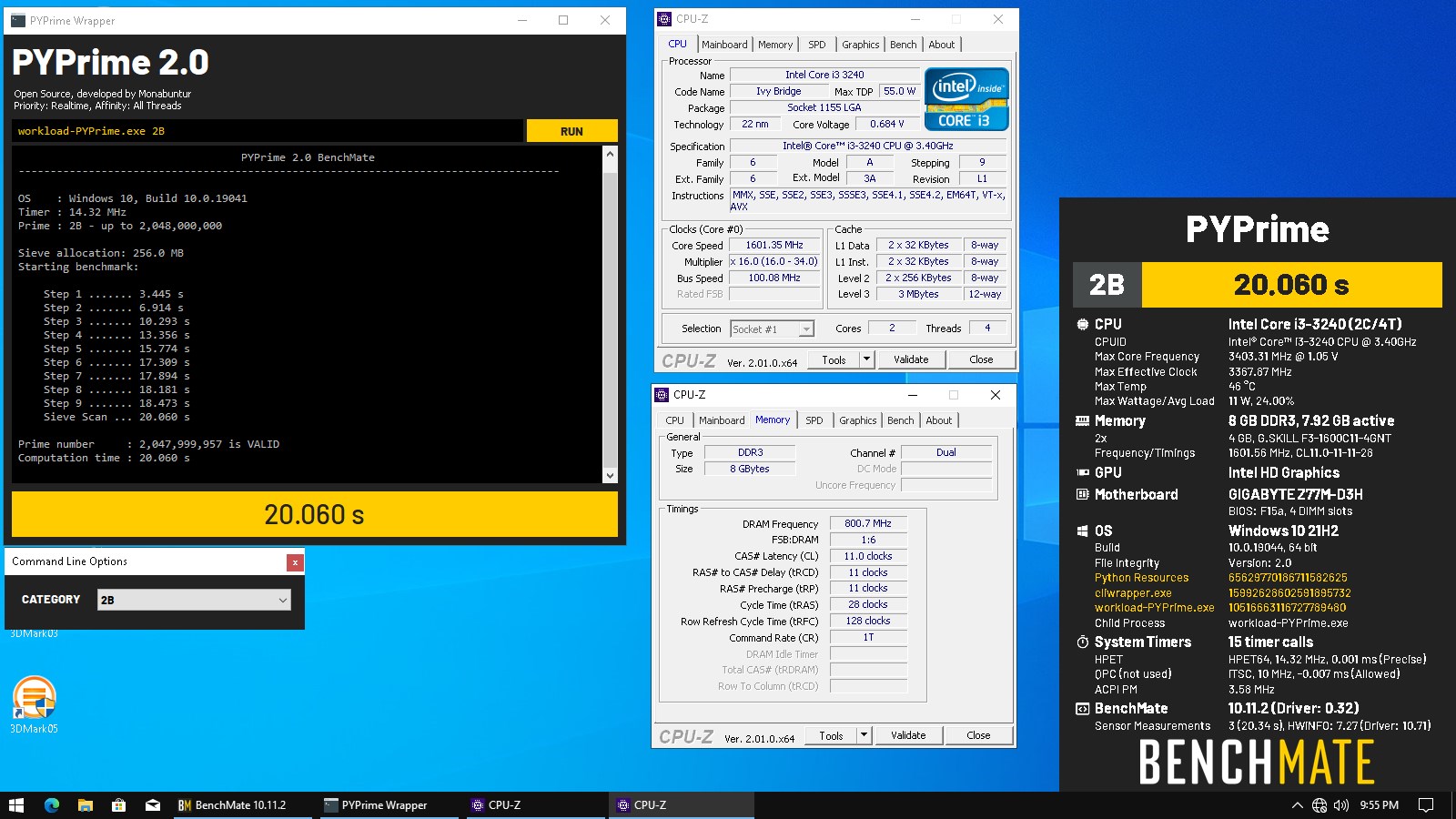Click Close button in upper CPU-Z window
The image size is (1456, 819).
[x=981, y=359]
